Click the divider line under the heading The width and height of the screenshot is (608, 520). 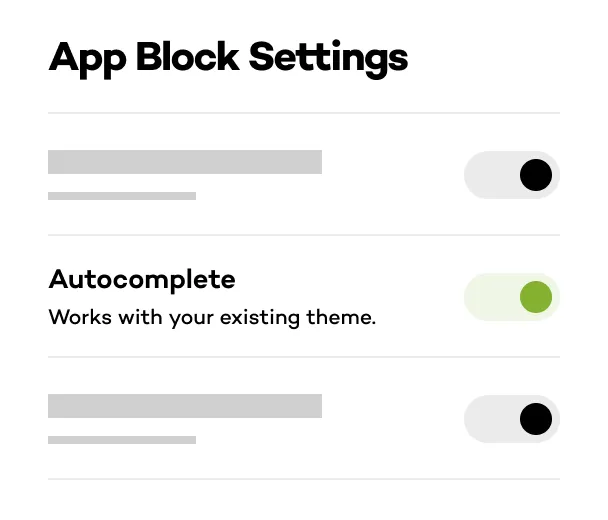tap(304, 113)
